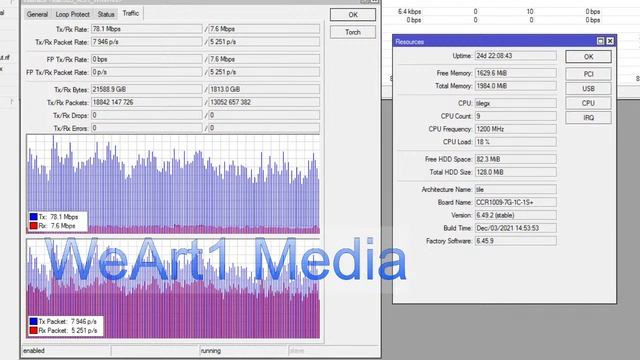640x360 pixels.
Task: Click the CPU Frequency field 1200 MHz
Action: click(x=515, y=129)
